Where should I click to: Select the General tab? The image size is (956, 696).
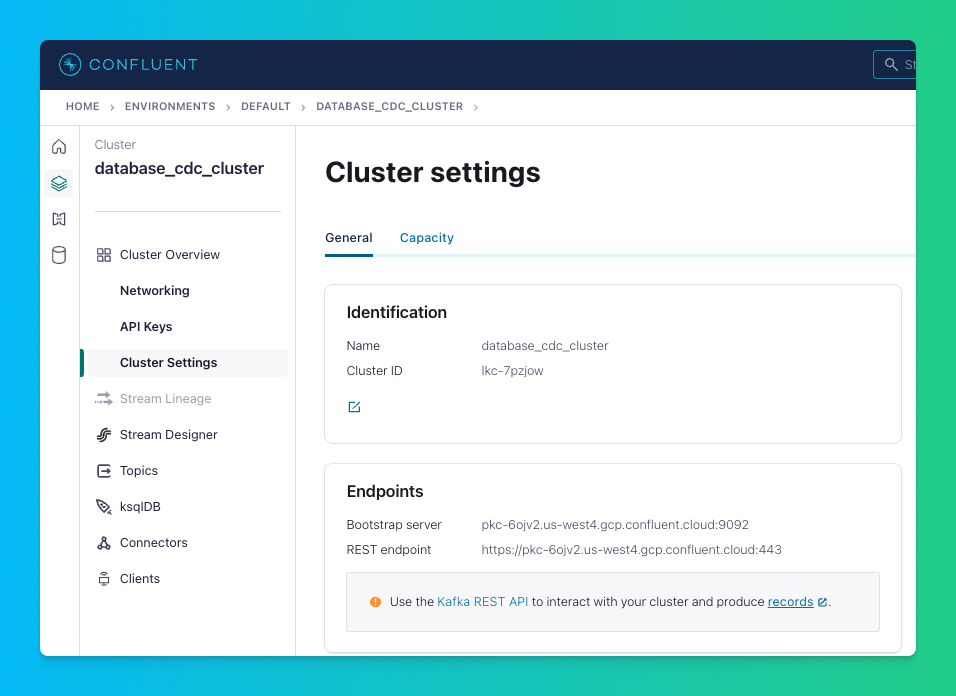click(x=348, y=238)
